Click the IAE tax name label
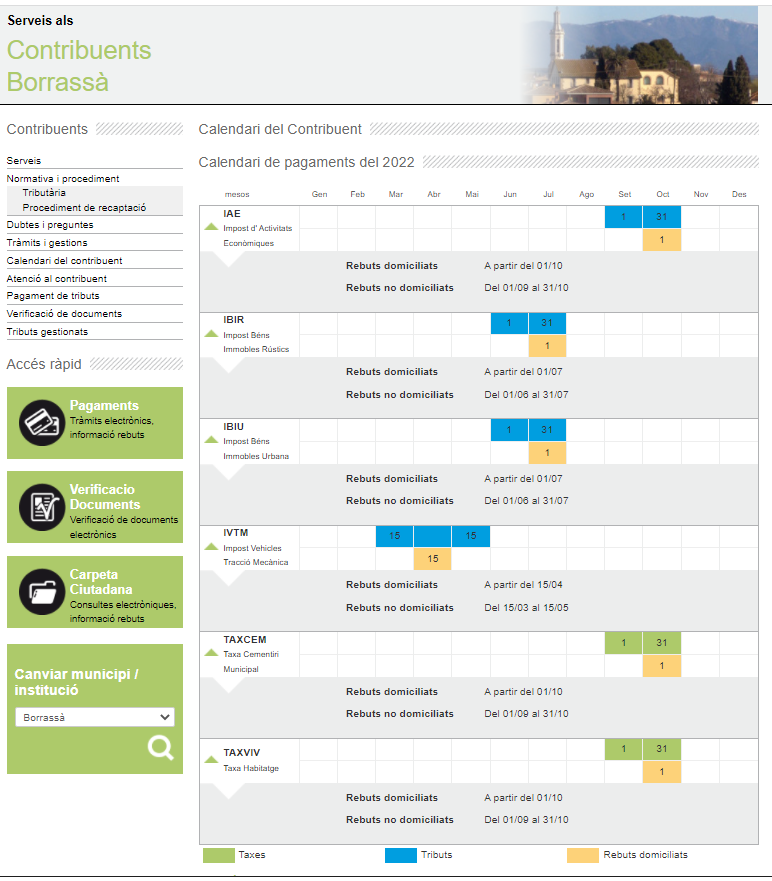The width and height of the screenshot is (772, 881). pos(231,214)
